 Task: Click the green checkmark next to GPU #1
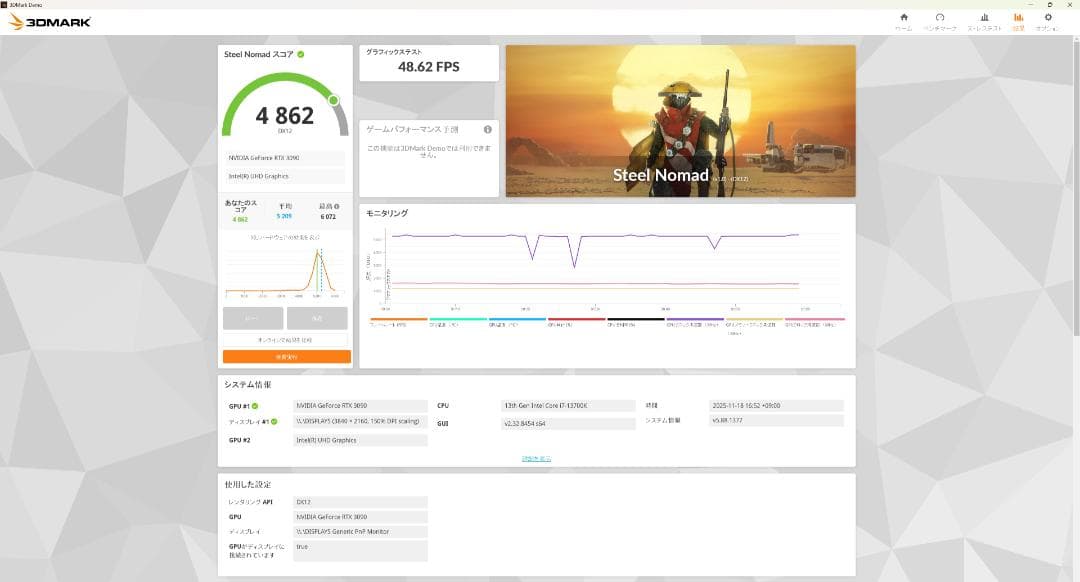click(x=253, y=405)
